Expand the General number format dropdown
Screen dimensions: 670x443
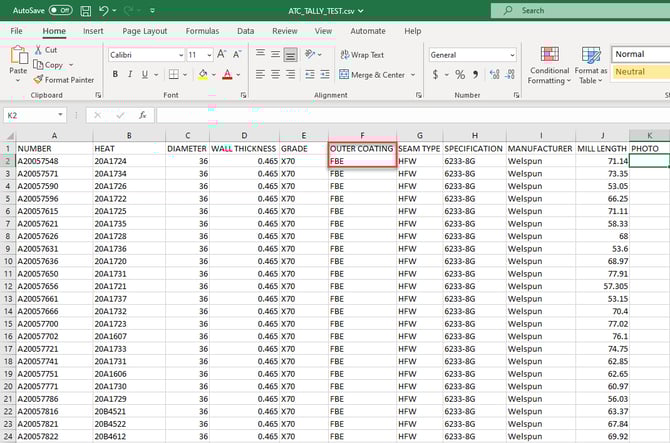510,55
